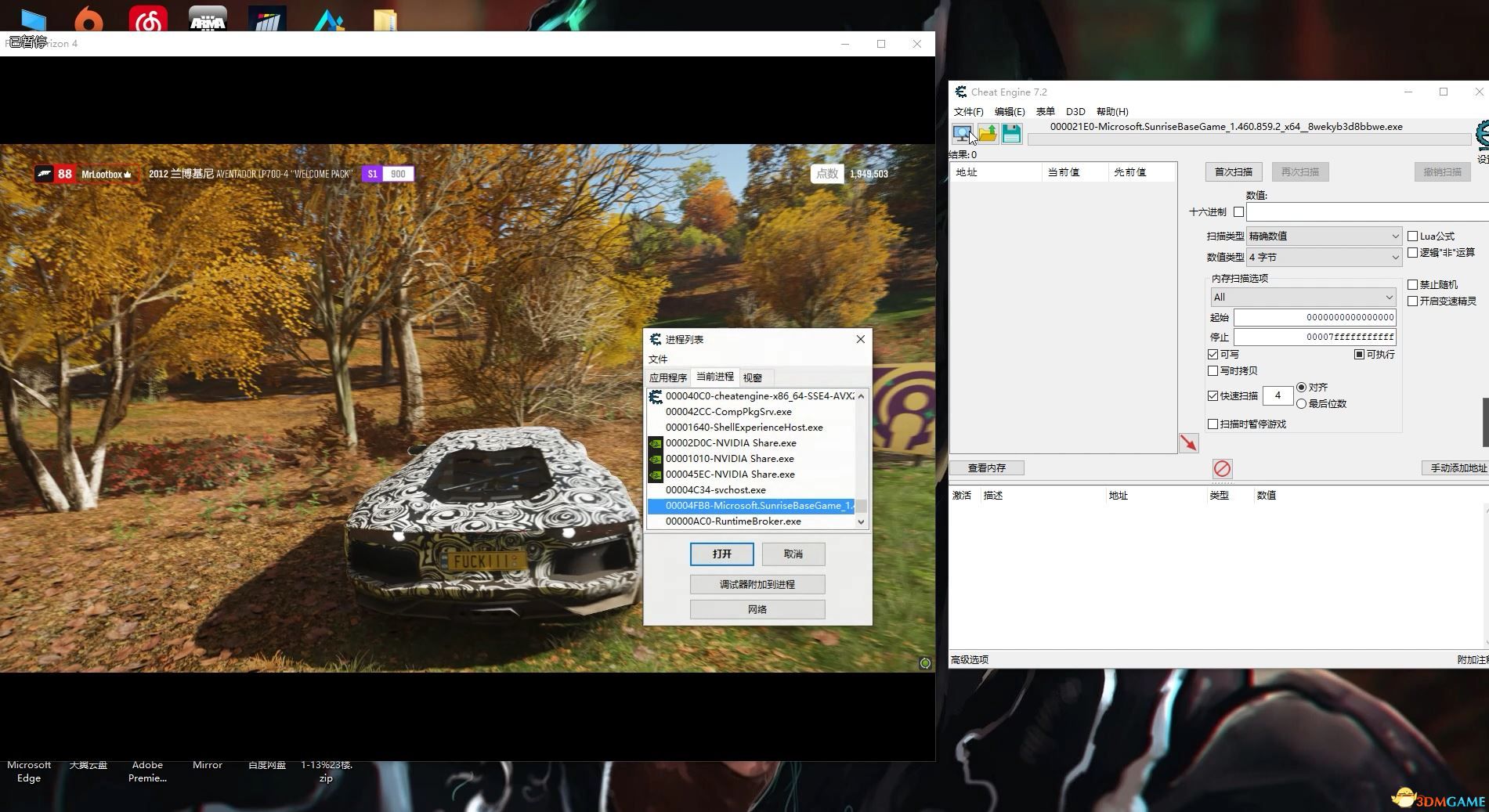This screenshot has width=1489, height=812.
Task: Click the scan value input field
Action: pos(1367,211)
